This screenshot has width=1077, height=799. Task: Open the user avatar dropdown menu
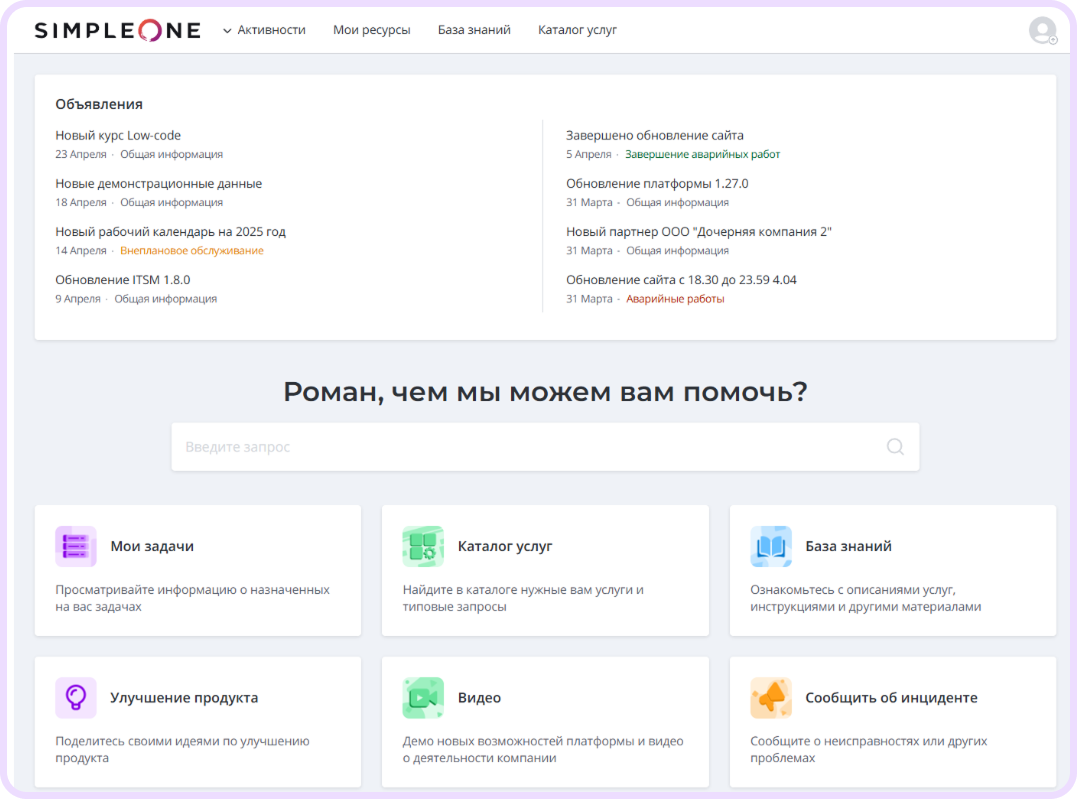click(1041, 30)
